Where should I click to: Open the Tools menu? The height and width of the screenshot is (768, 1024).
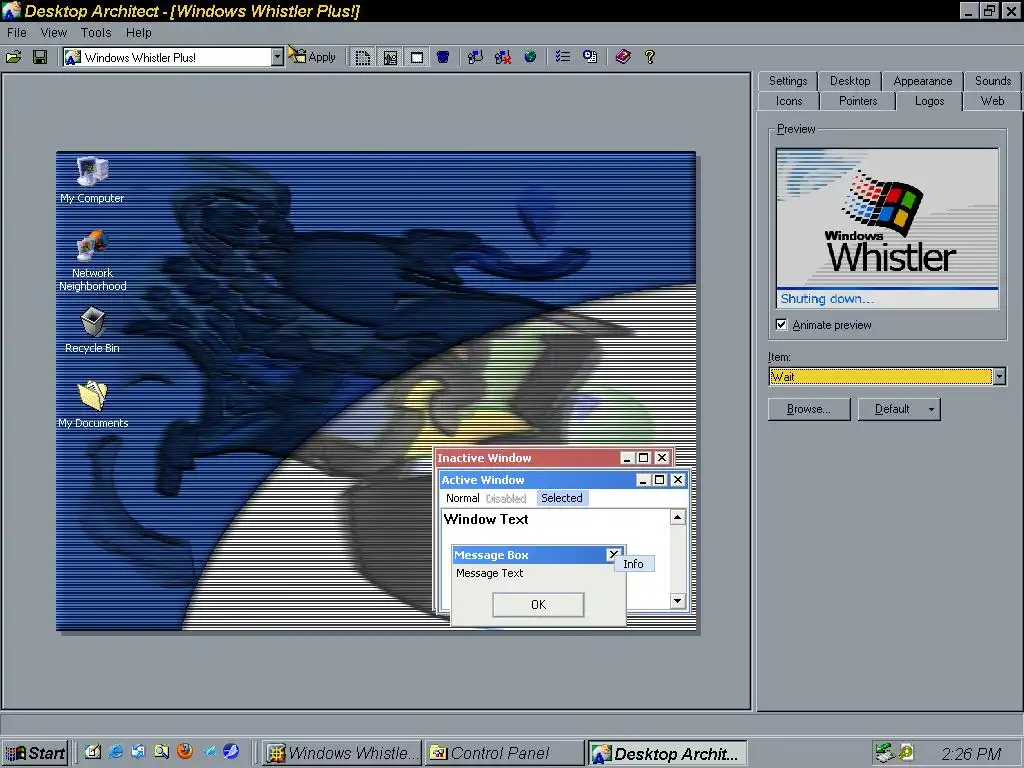tap(96, 33)
